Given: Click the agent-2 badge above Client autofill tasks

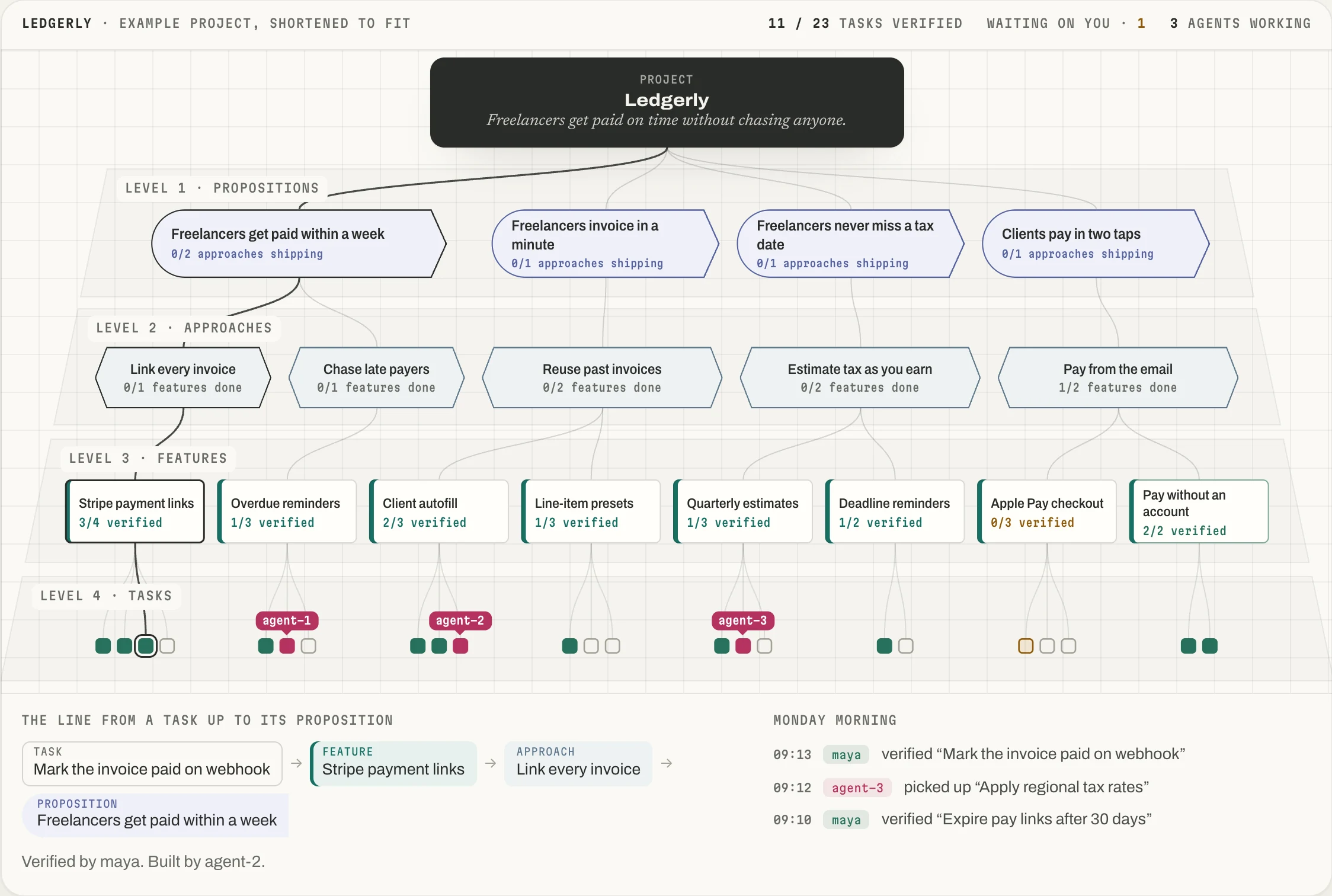Looking at the screenshot, I should (460, 620).
